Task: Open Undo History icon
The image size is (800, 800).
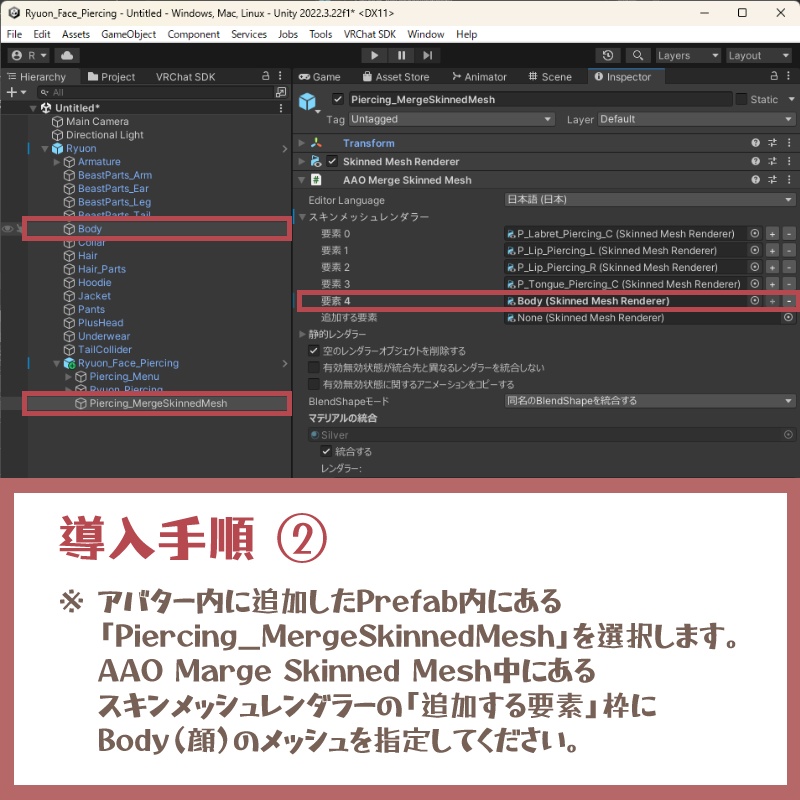Action: pos(608,55)
